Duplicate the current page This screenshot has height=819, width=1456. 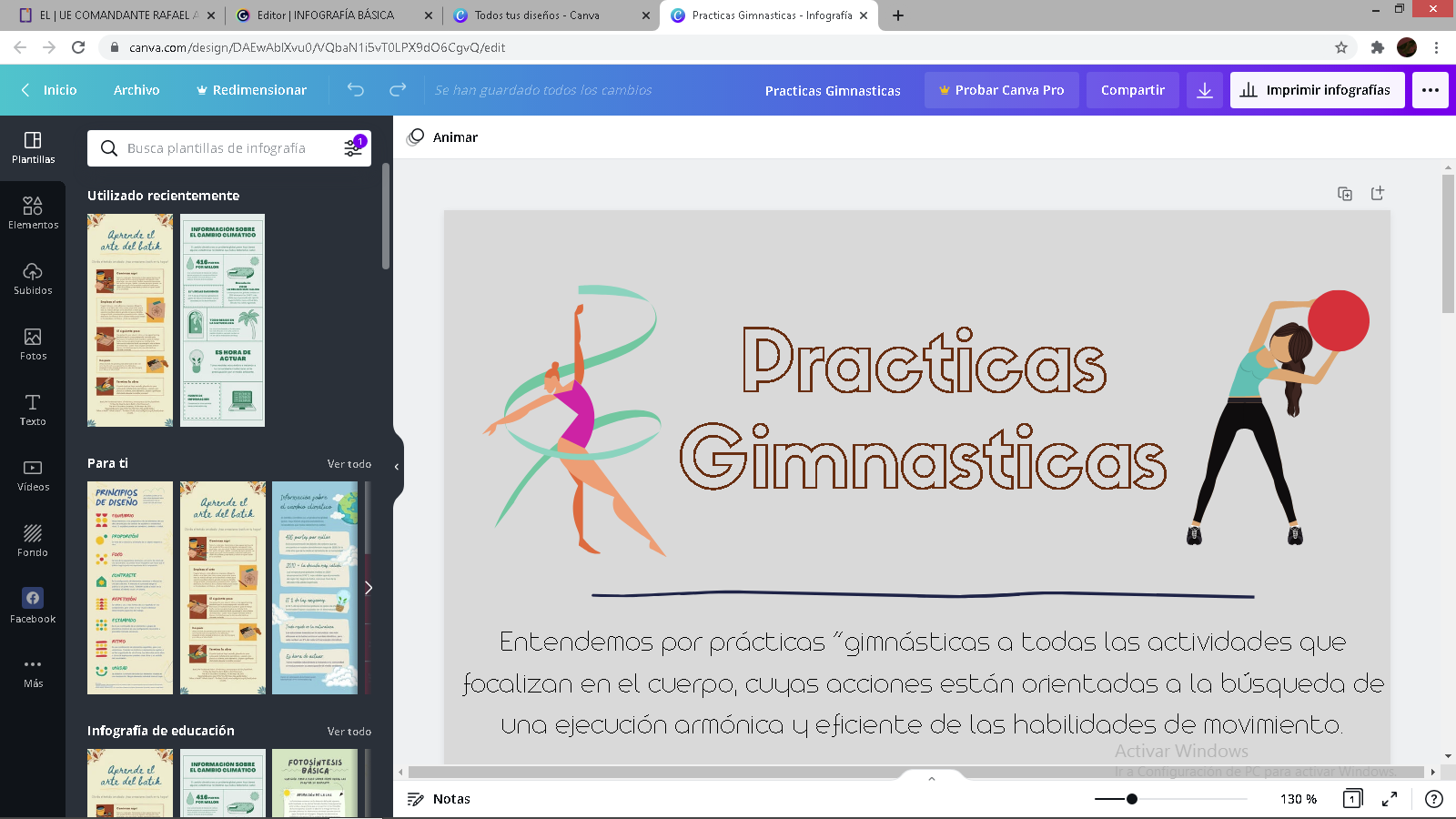1344,193
